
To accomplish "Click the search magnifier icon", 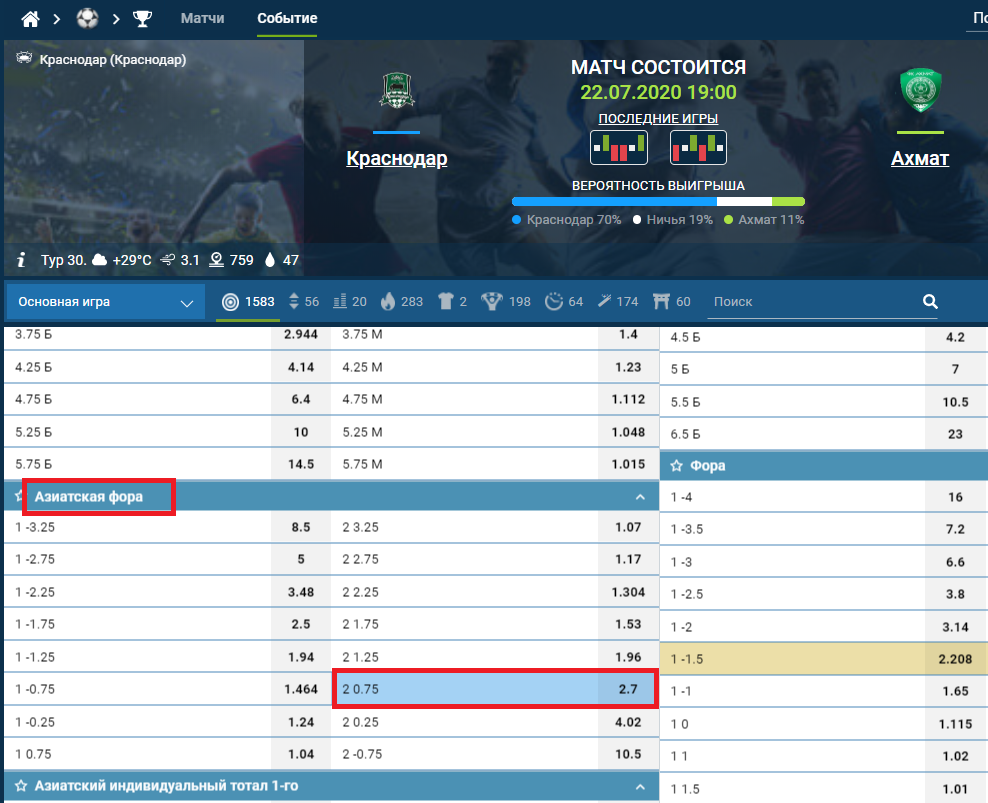I will point(930,301).
